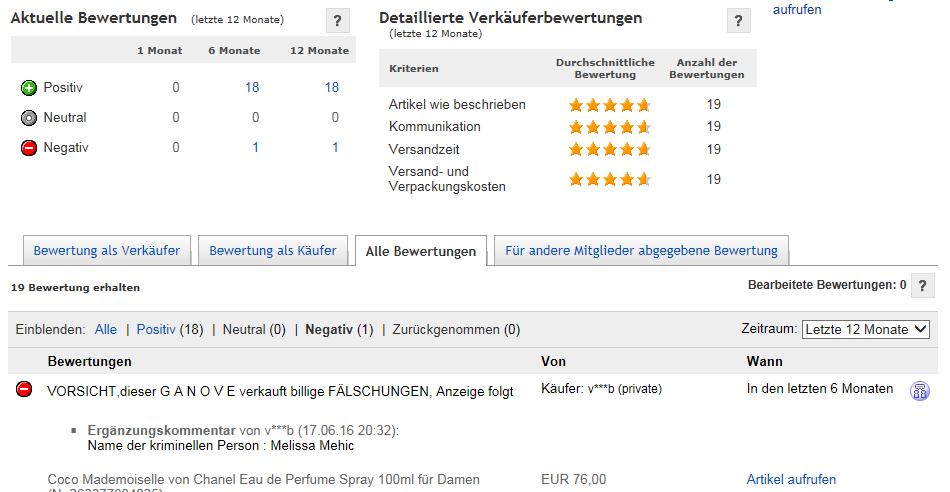
Task: Switch to Bewertung als Verkäufer tab
Action: (107, 251)
